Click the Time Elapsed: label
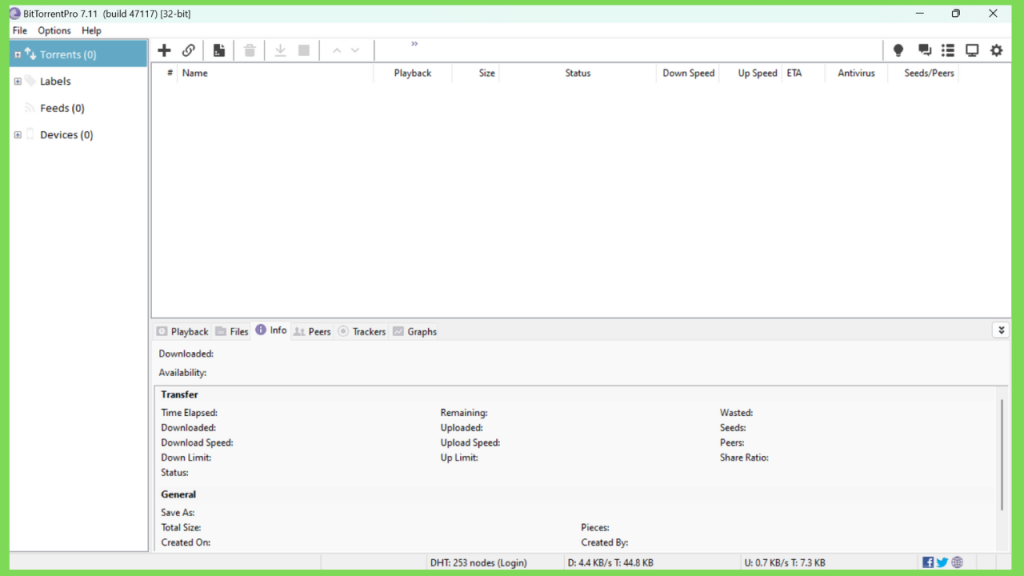This screenshot has height=576, width=1024. [189, 413]
